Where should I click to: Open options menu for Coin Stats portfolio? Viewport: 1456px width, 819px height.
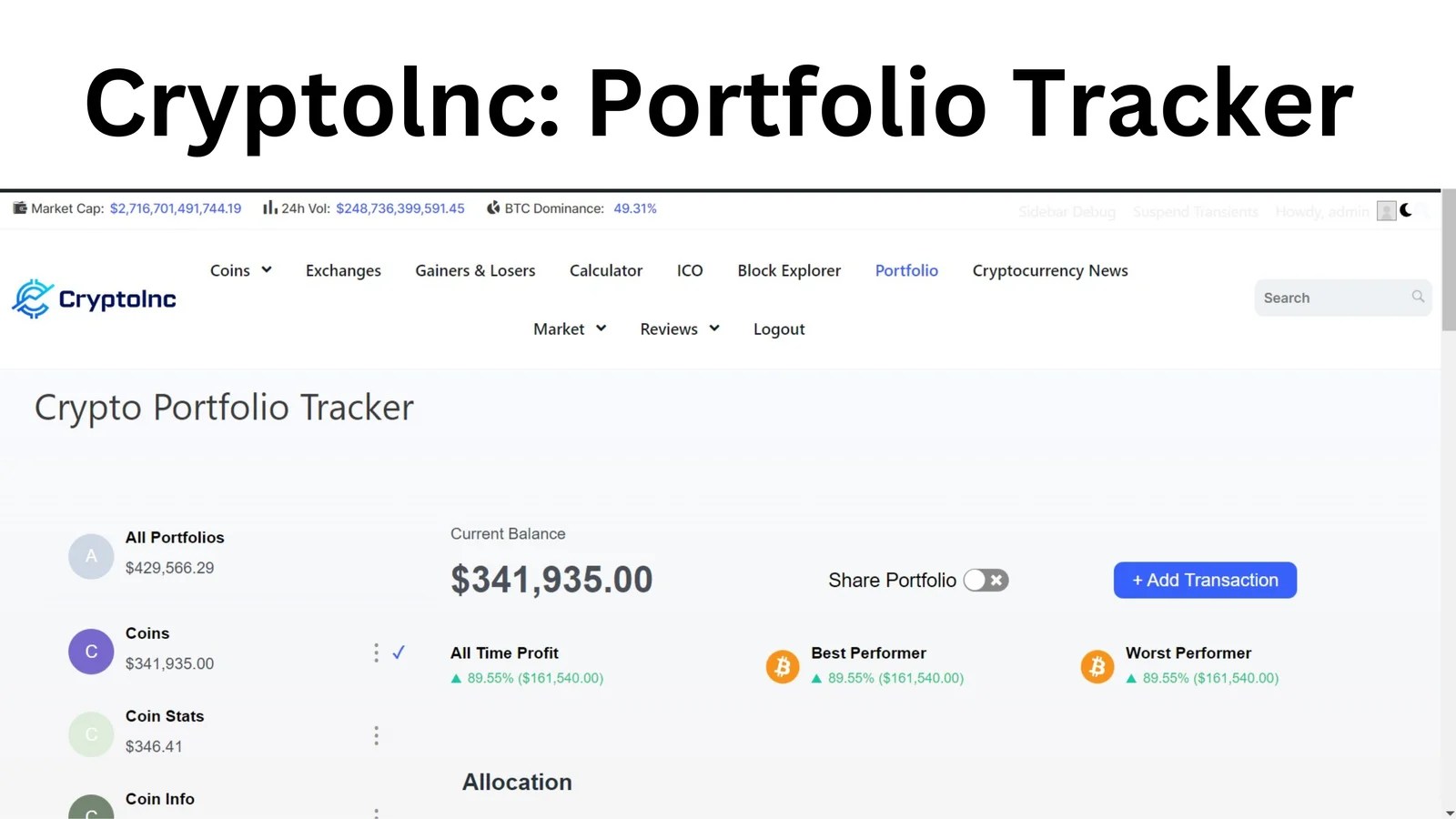(376, 734)
